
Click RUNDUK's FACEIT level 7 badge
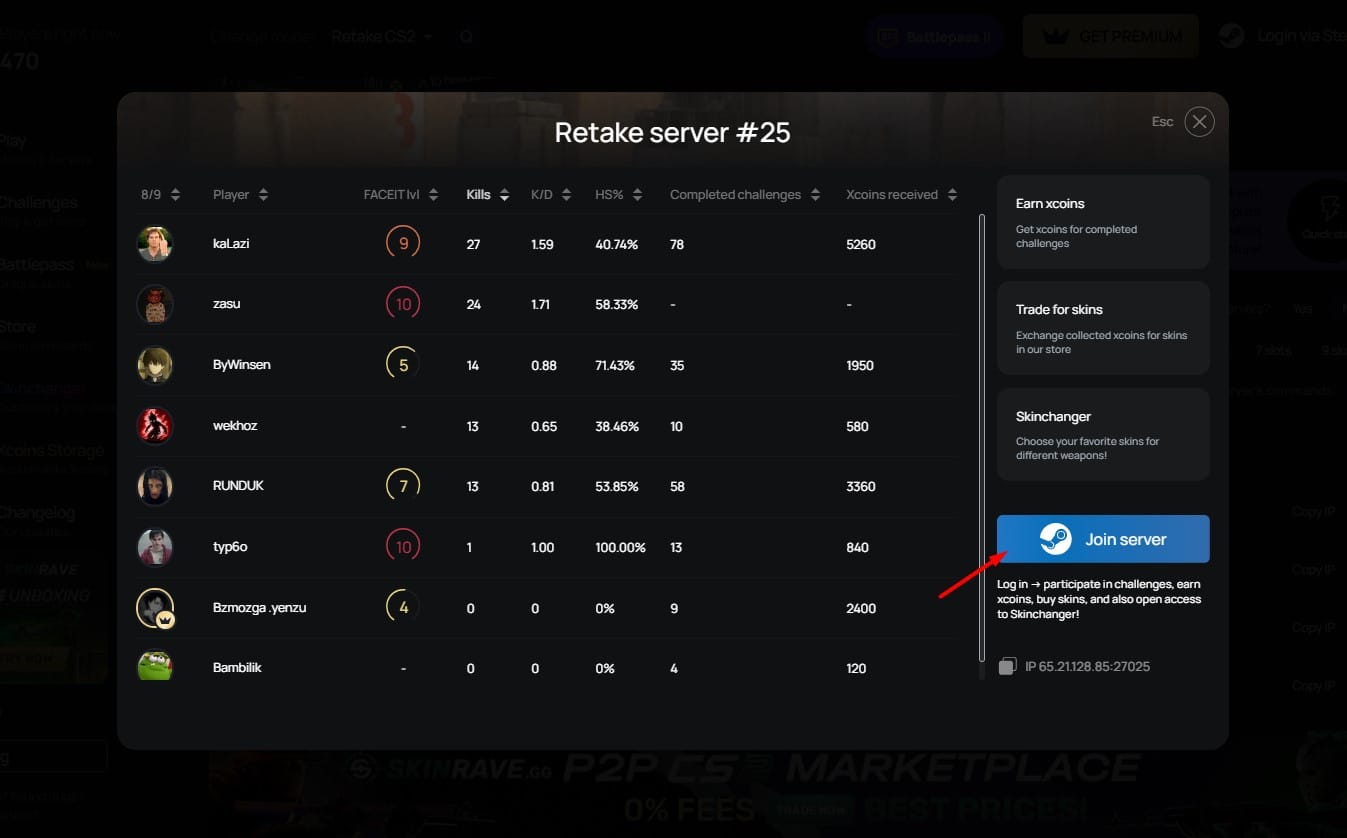pos(403,486)
